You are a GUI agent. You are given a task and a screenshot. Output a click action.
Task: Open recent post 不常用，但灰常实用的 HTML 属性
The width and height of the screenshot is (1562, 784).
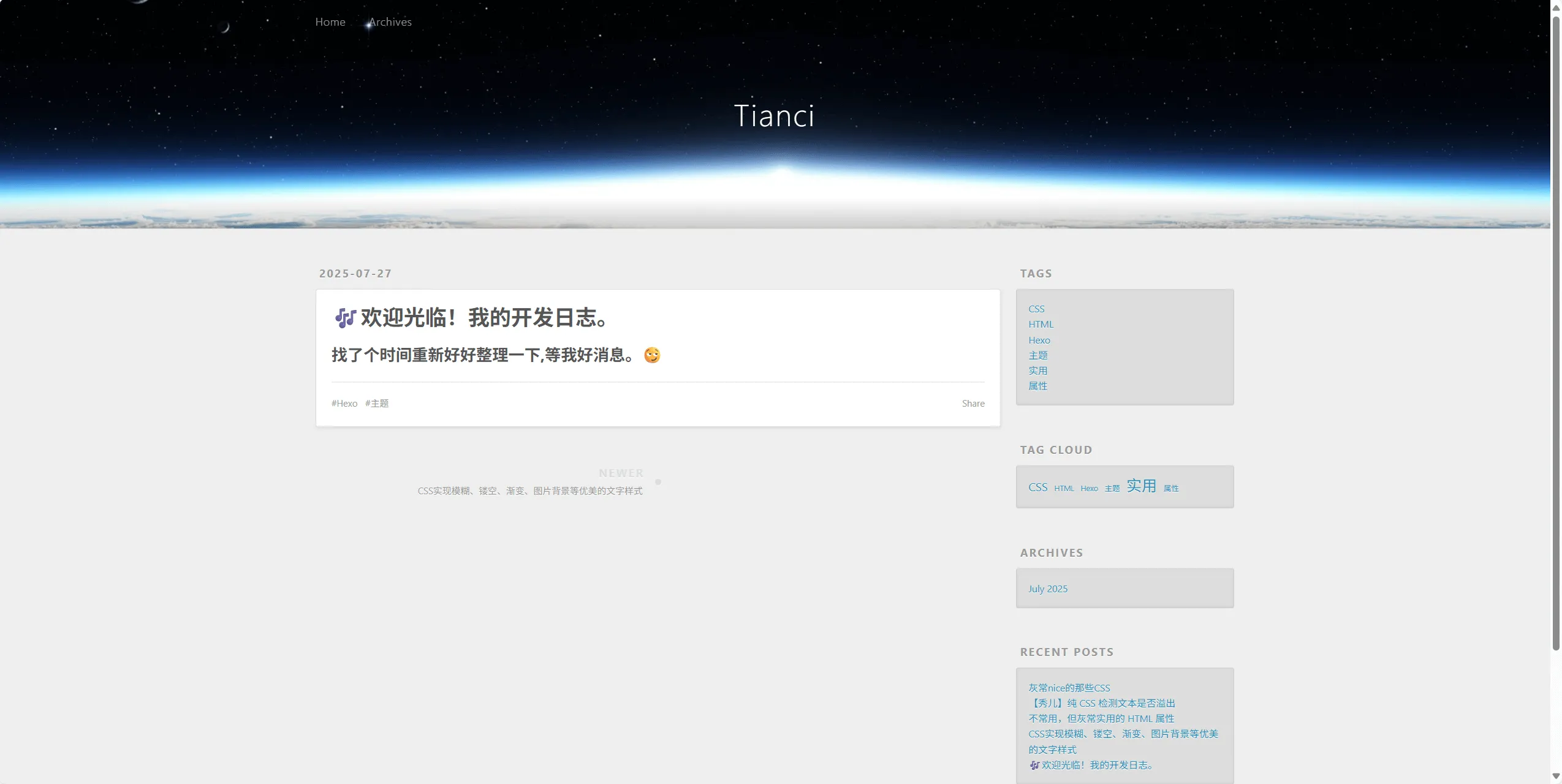pyautogui.click(x=1101, y=719)
